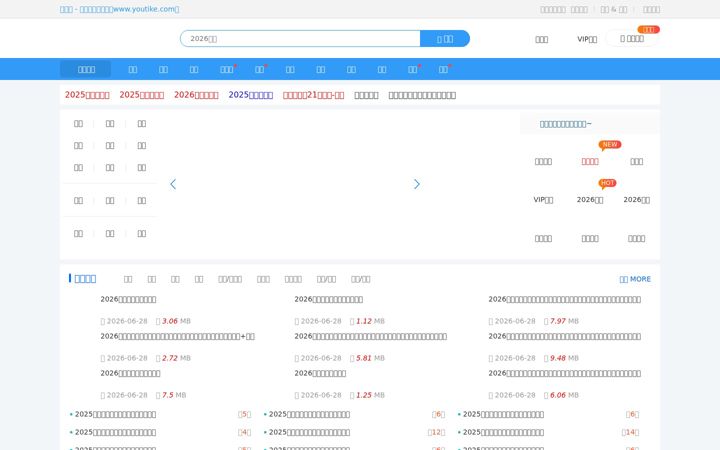Open the 6.06 MB document entry
The width and height of the screenshot is (720, 450).
pos(564,373)
